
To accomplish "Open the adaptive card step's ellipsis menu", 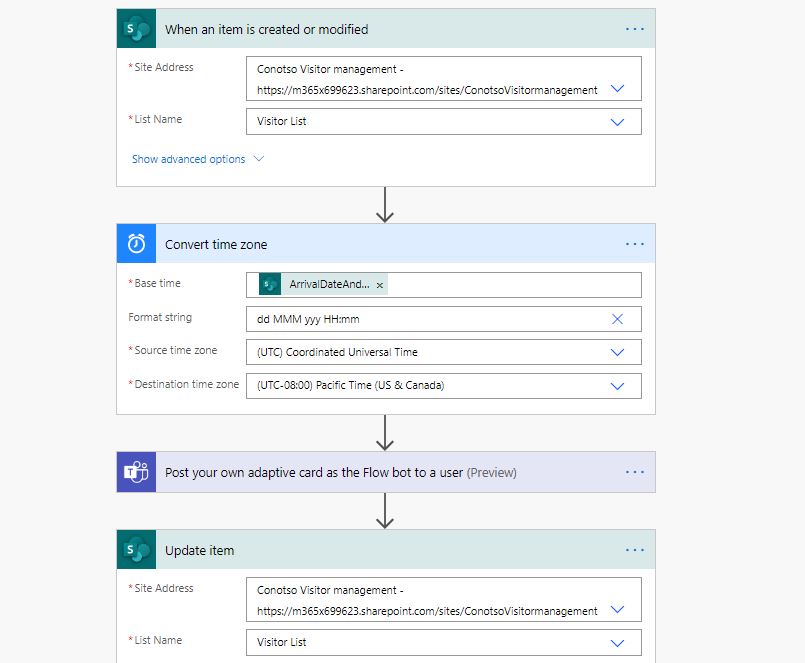I will tap(635, 472).
